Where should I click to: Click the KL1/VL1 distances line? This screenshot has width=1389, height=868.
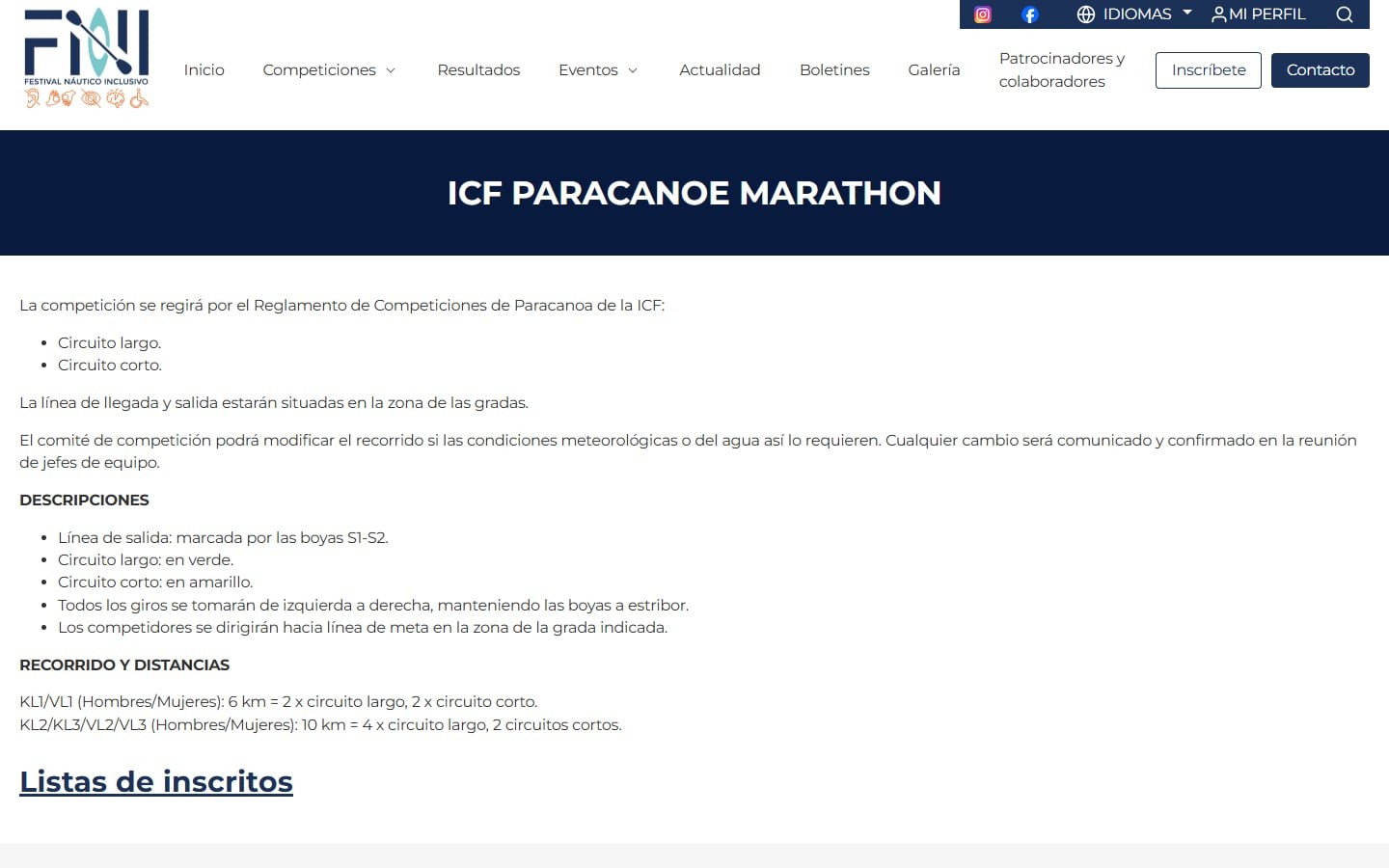click(279, 701)
